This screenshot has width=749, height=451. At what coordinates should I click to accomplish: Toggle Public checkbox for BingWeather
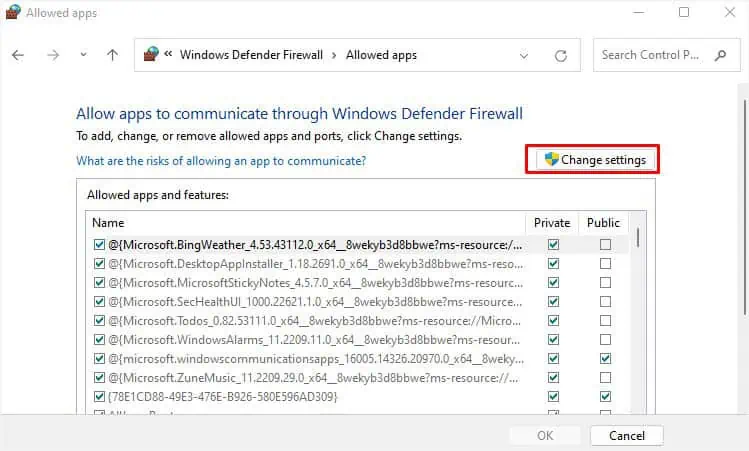tap(605, 245)
